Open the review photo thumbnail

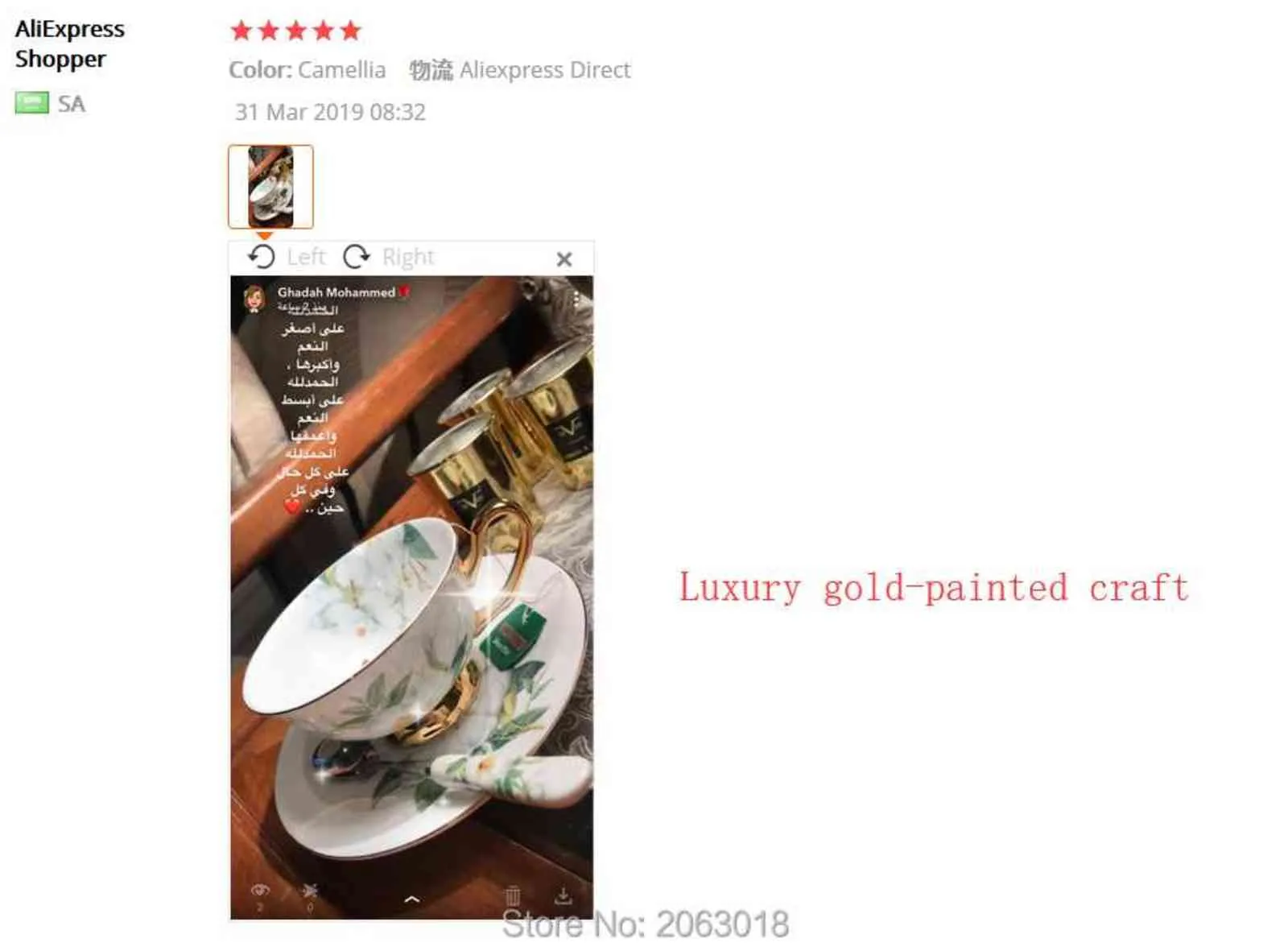coord(270,187)
